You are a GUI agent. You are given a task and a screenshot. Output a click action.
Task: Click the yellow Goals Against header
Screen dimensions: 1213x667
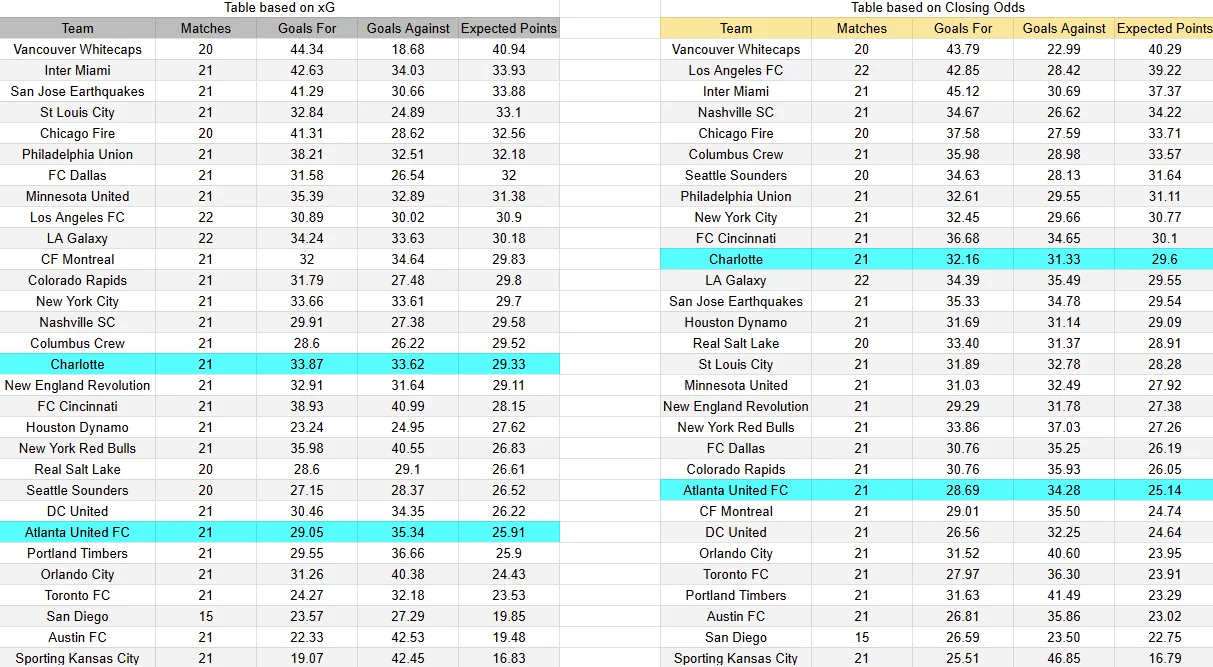click(x=1064, y=28)
